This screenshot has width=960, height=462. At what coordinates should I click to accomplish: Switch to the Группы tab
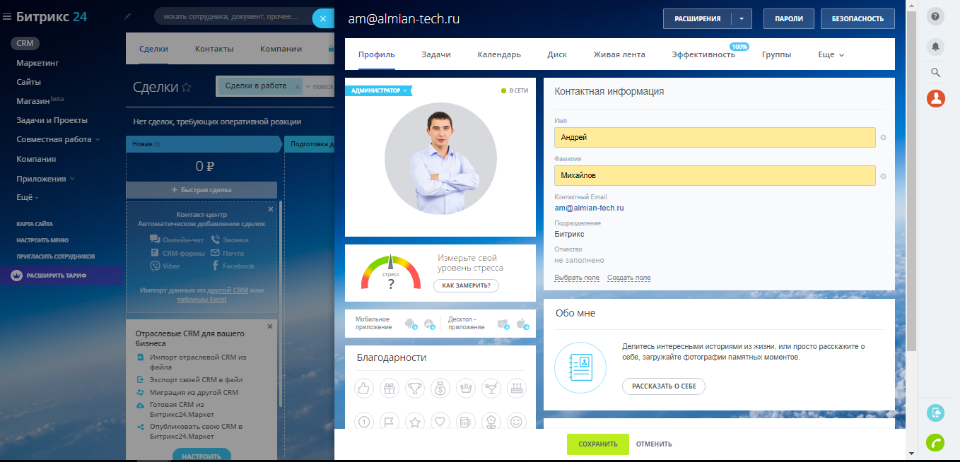pyautogui.click(x=776, y=54)
